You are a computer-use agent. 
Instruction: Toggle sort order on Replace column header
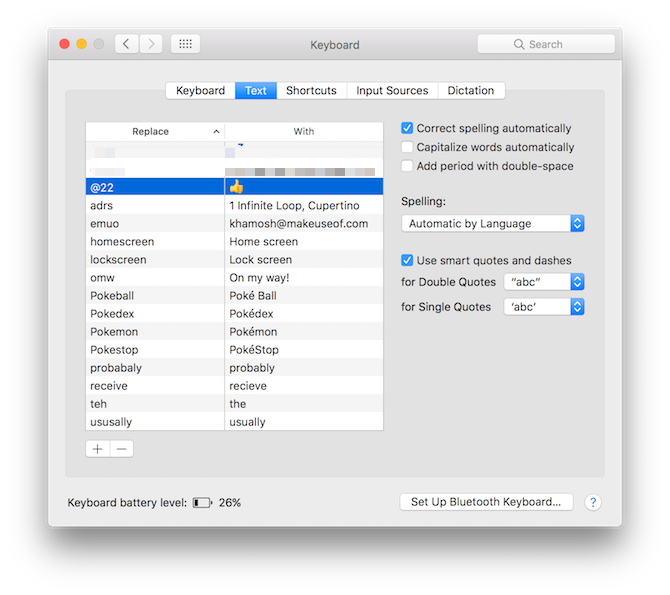tap(155, 132)
